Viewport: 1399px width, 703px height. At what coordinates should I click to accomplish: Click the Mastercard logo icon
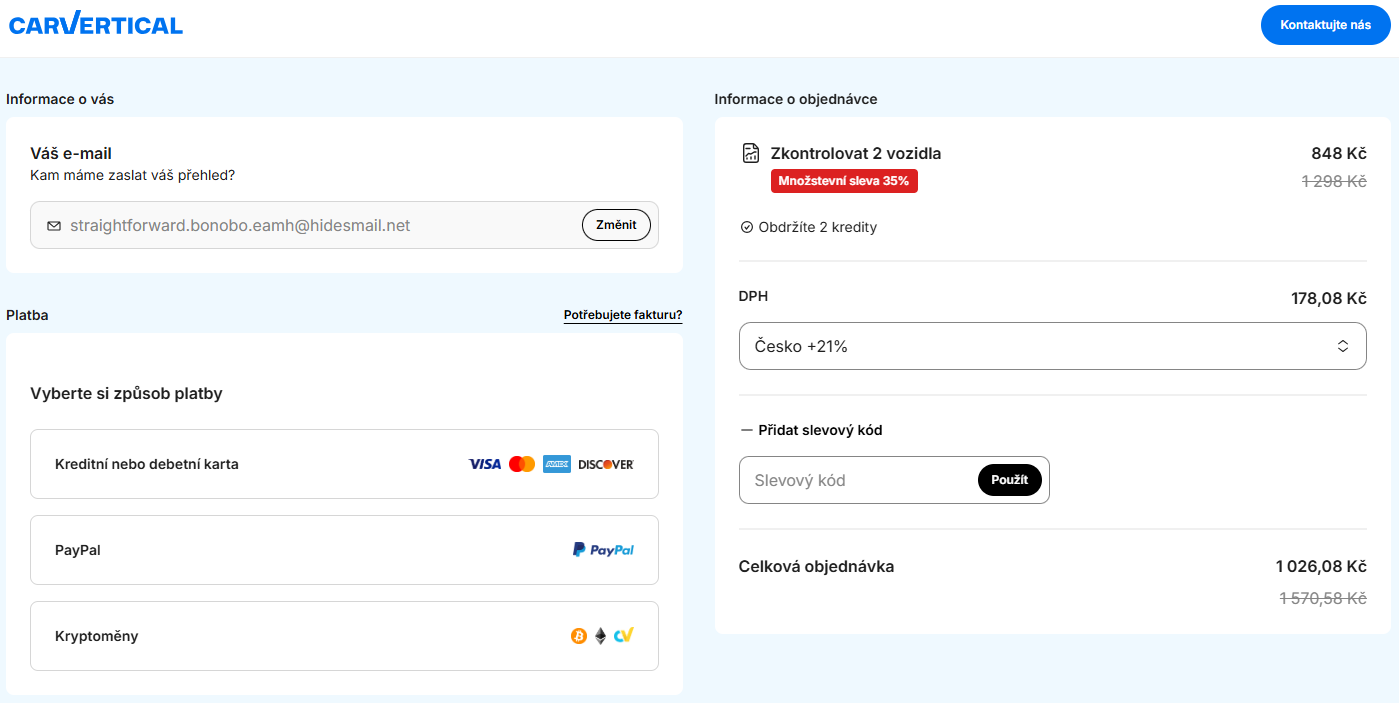[x=522, y=464]
